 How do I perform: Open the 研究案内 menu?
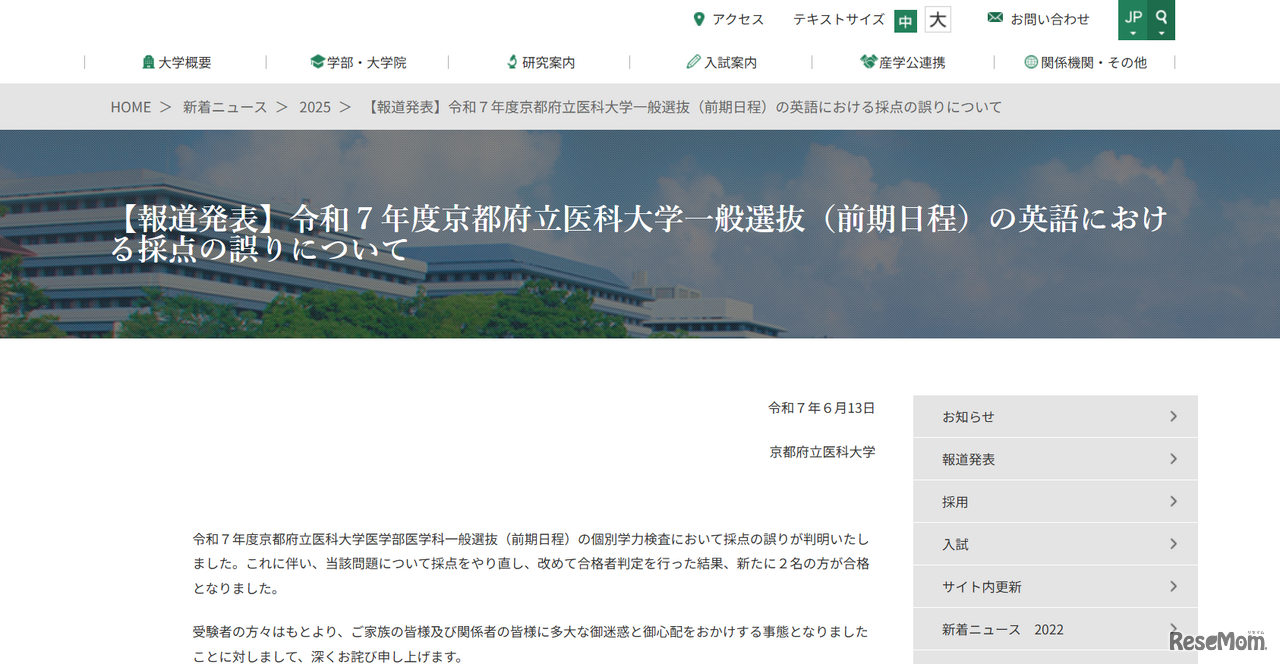click(x=549, y=62)
